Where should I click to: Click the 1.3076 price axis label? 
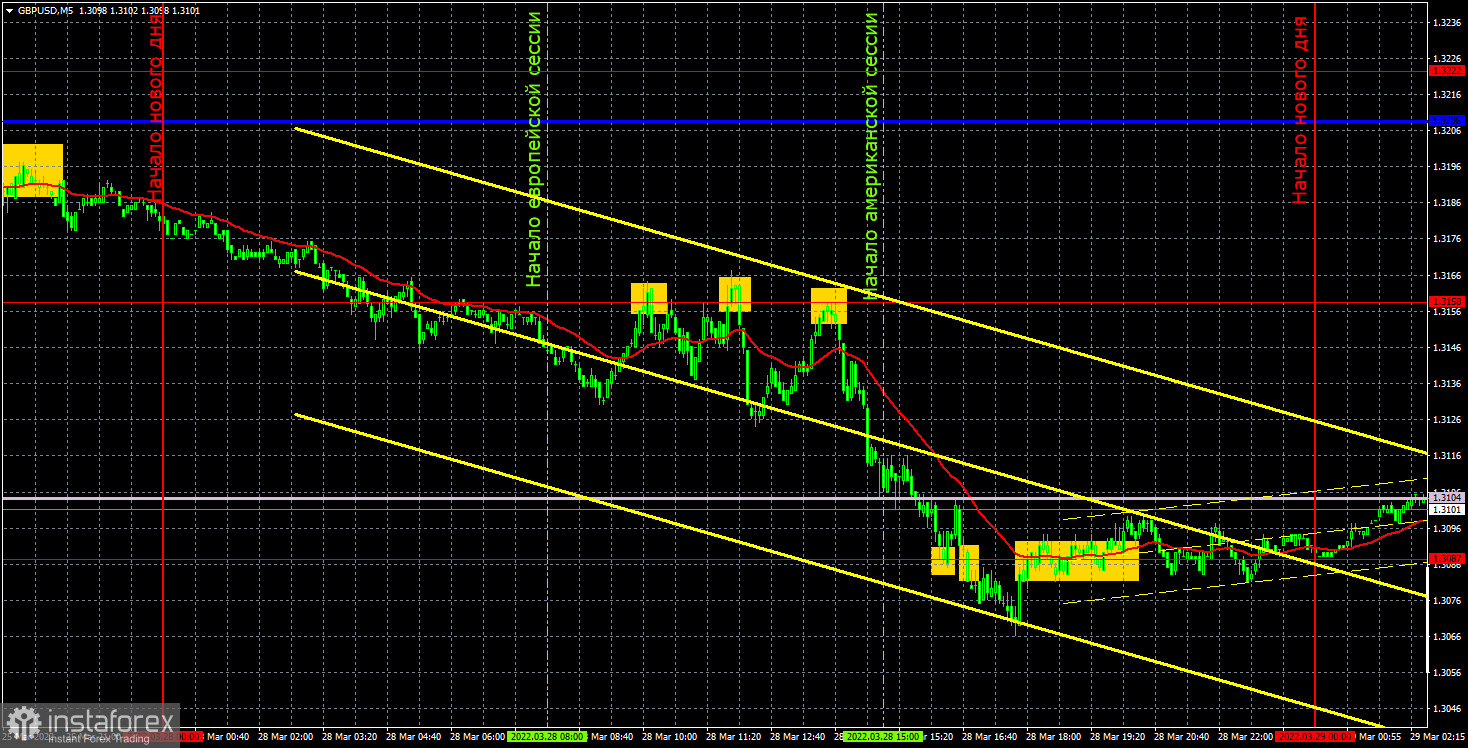coord(1446,601)
